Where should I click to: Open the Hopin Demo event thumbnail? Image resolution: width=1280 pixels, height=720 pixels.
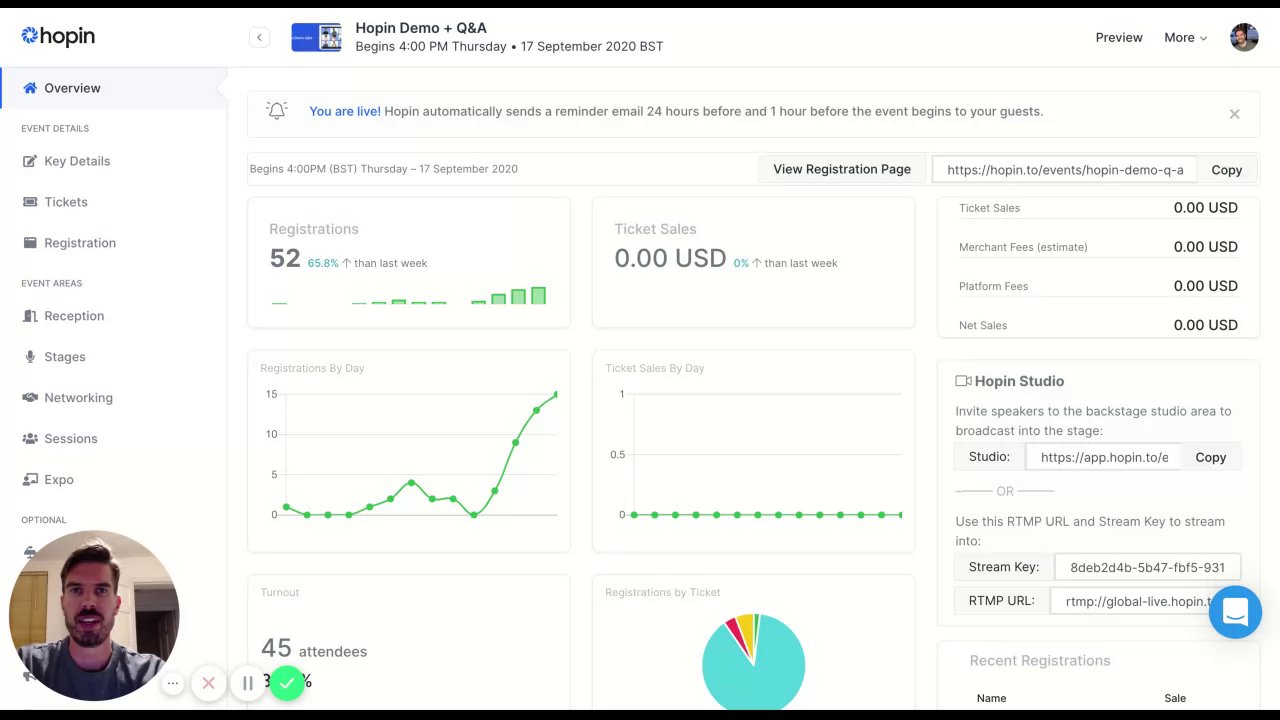click(316, 37)
